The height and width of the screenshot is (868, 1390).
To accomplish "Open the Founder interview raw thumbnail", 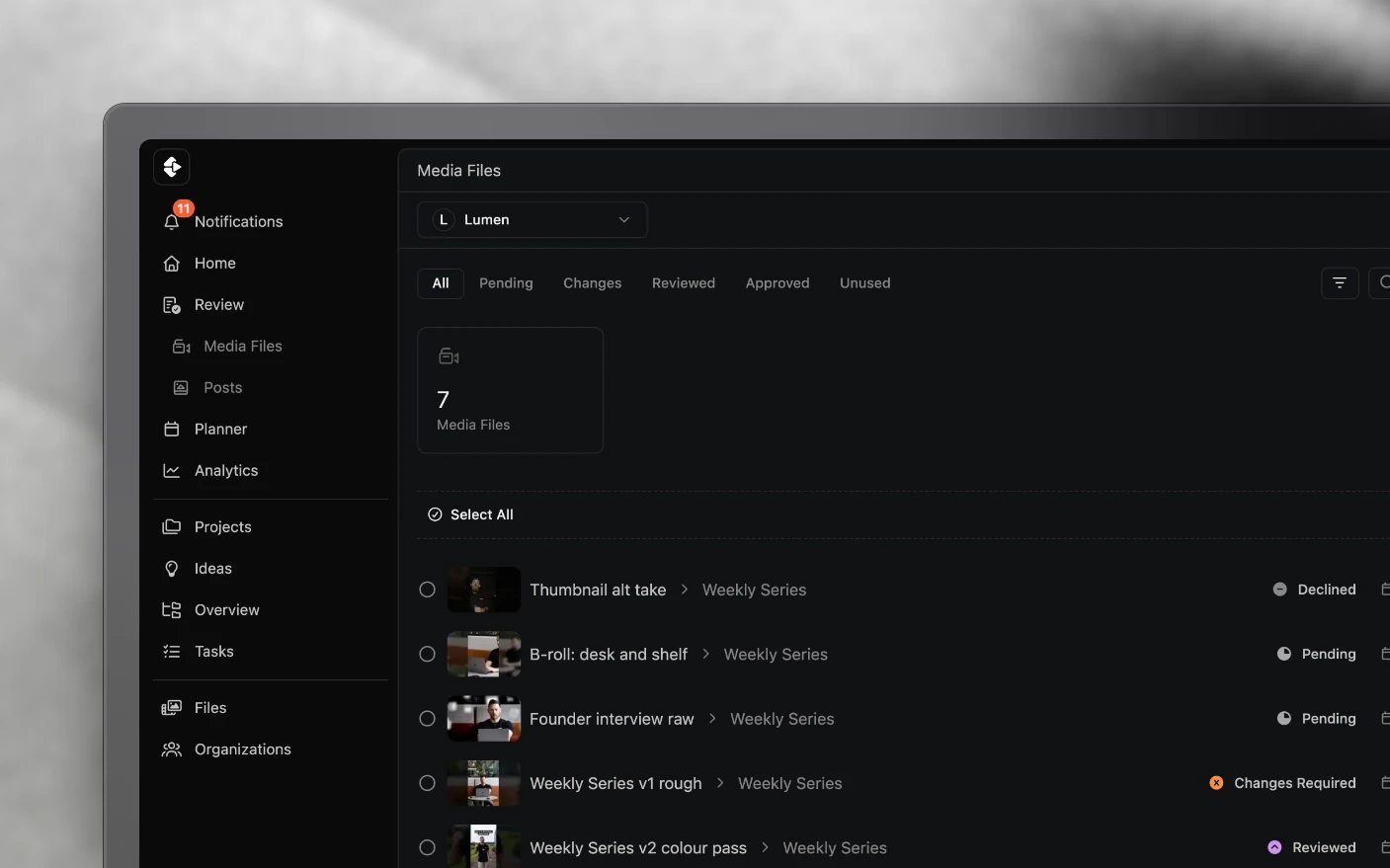I will tap(484, 719).
